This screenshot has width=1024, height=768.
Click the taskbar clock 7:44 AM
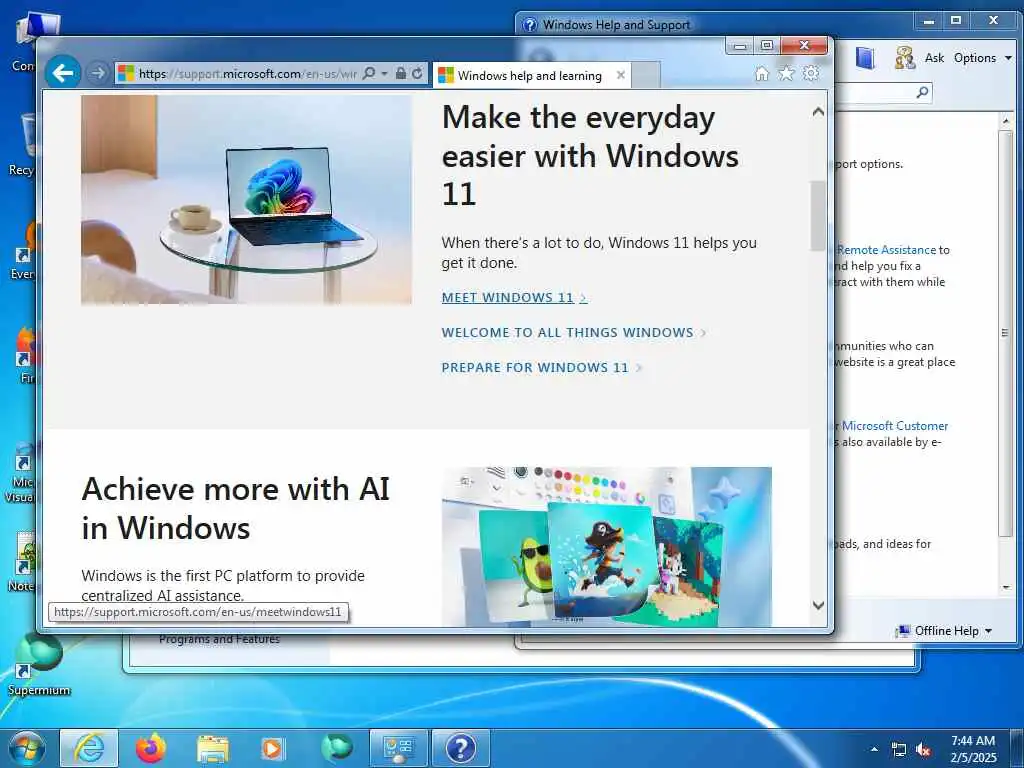(973, 749)
